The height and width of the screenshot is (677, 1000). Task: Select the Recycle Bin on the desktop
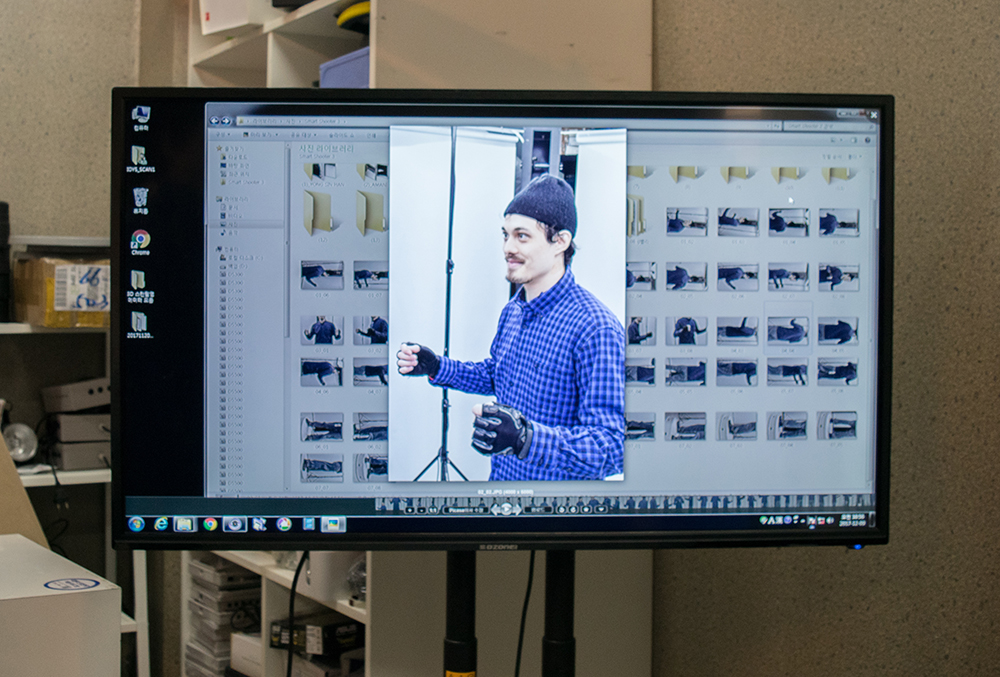click(x=140, y=201)
